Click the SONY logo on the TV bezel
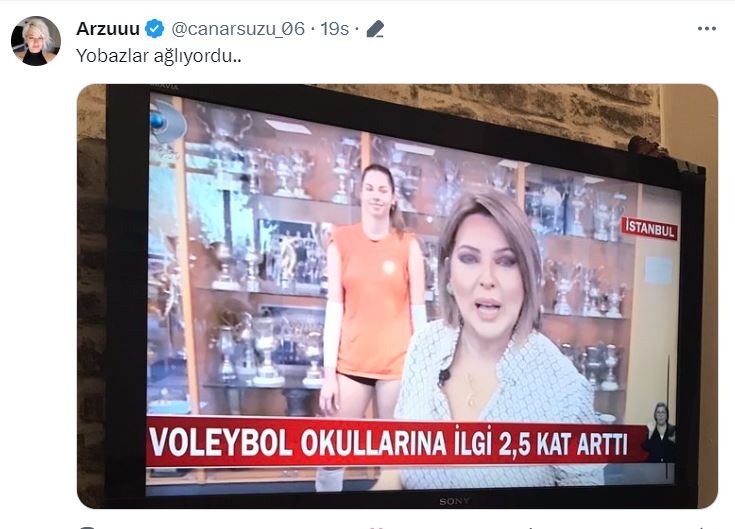Viewport: 735px width, 529px height. [x=454, y=501]
